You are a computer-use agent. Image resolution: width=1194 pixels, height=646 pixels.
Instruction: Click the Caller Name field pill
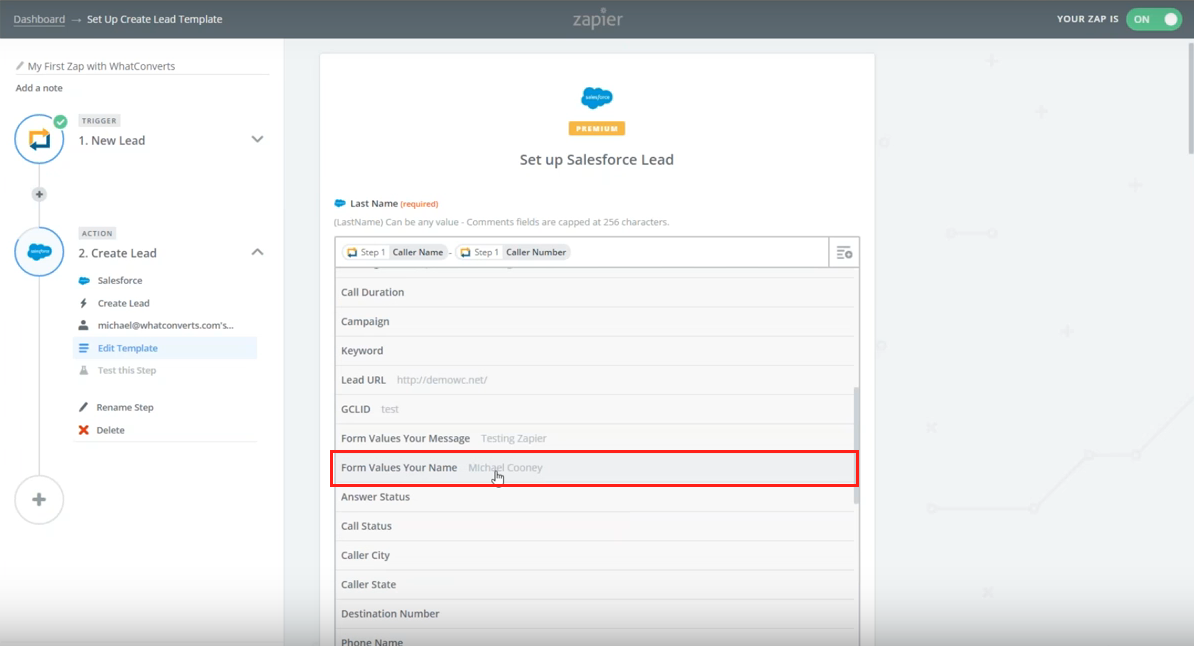click(x=394, y=252)
